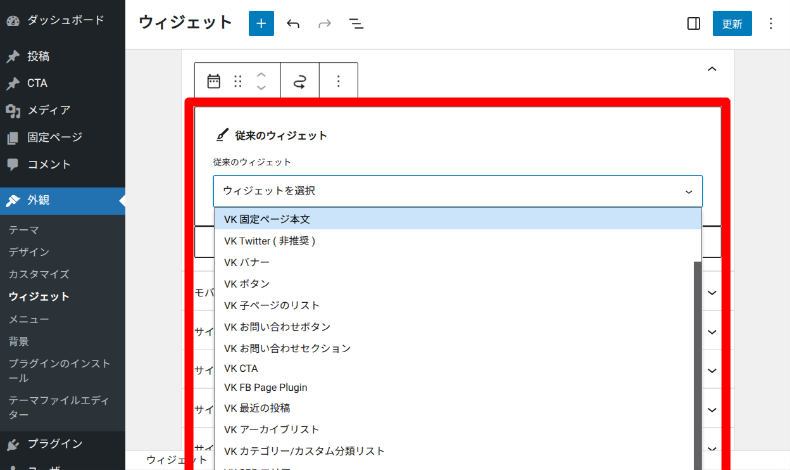790x470 pixels.
Task: Open block toolbar options kebab menu
Action: (339, 81)
